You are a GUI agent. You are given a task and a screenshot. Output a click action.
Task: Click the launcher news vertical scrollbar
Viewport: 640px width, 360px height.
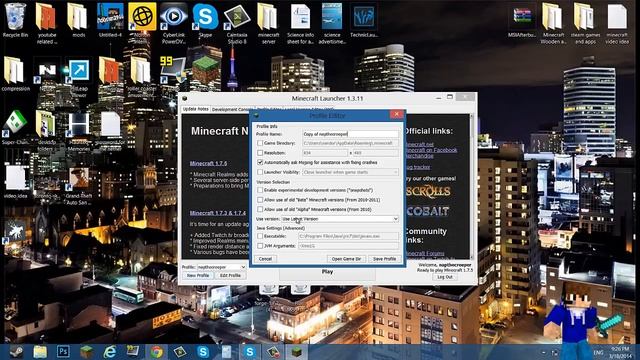[472, 186]
